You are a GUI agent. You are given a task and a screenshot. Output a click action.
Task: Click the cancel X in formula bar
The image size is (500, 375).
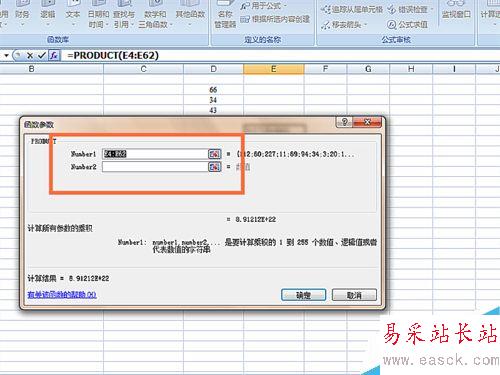point(30,55)
